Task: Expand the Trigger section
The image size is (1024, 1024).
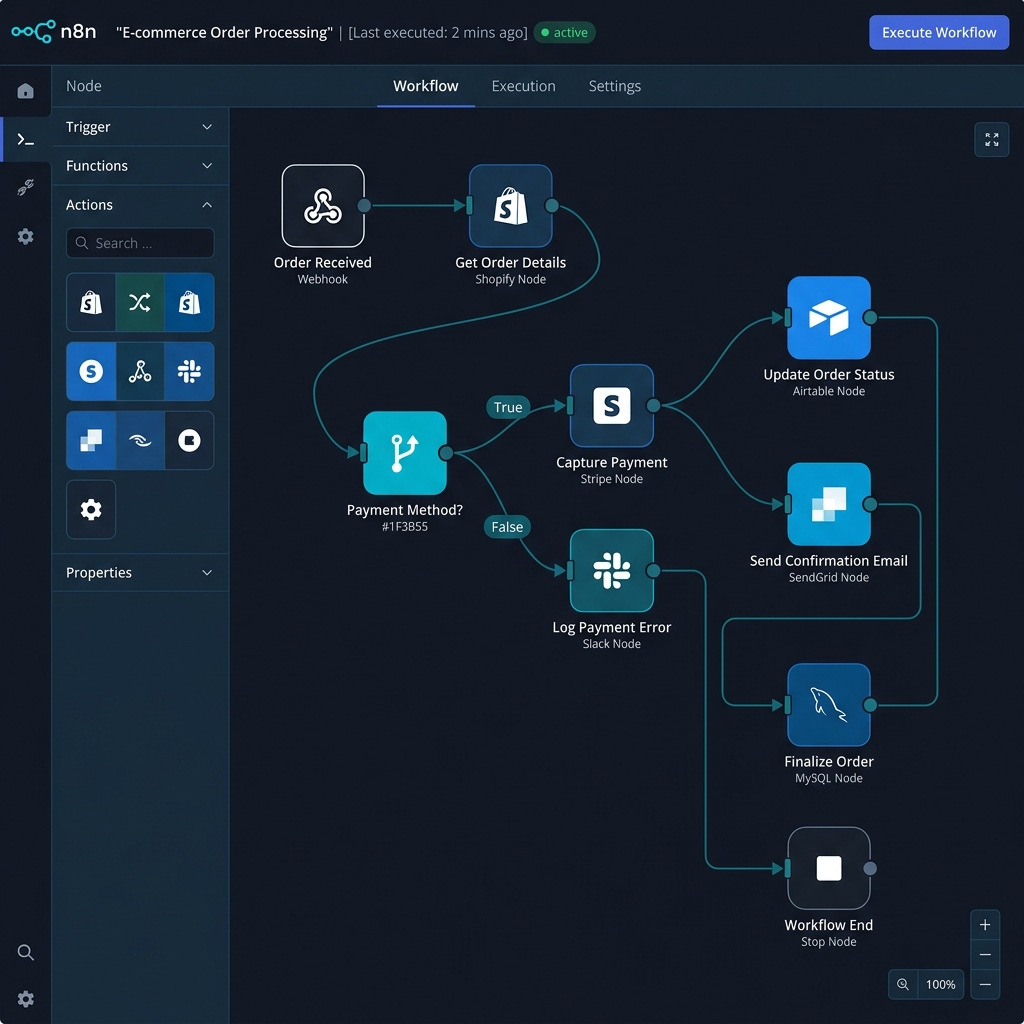Action: (140, 127)
